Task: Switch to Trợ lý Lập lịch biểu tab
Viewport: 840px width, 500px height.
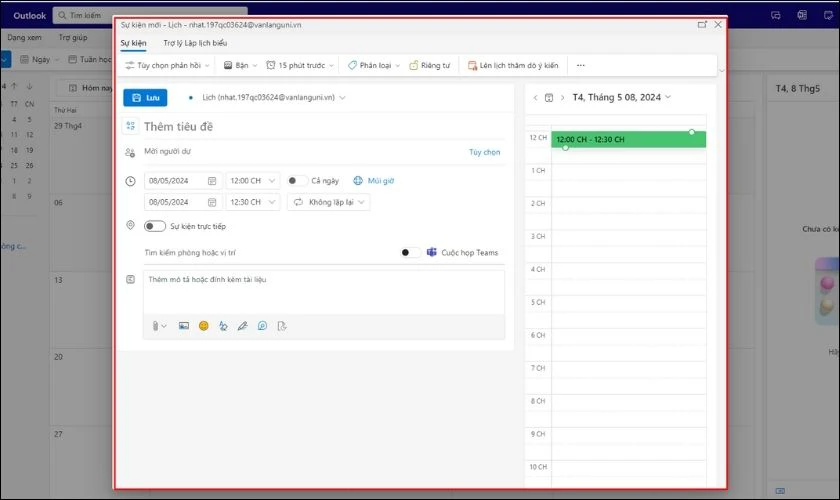Action: pos(195,43)
